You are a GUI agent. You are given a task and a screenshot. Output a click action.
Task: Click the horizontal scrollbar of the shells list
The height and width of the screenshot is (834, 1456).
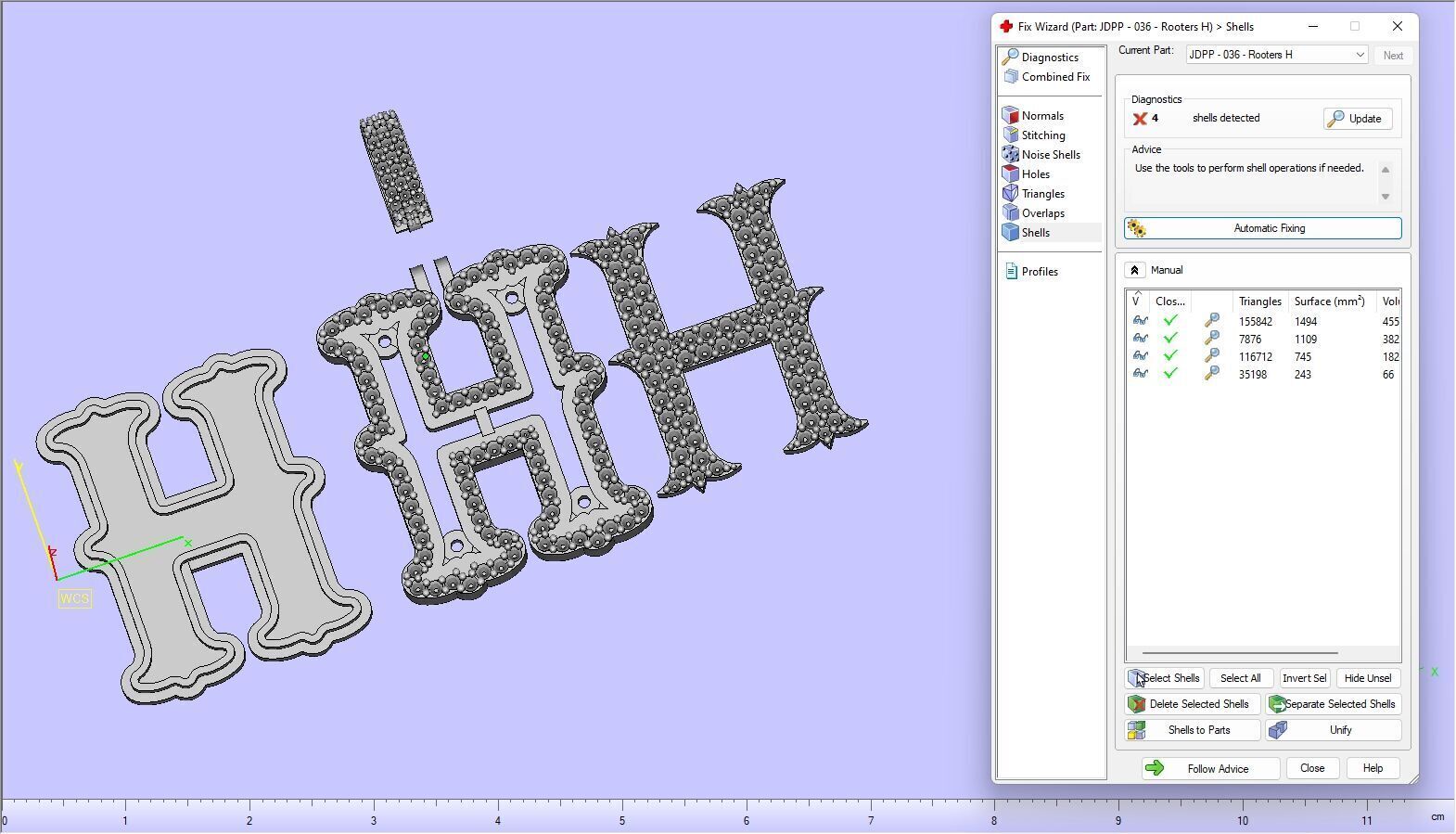1240,653
